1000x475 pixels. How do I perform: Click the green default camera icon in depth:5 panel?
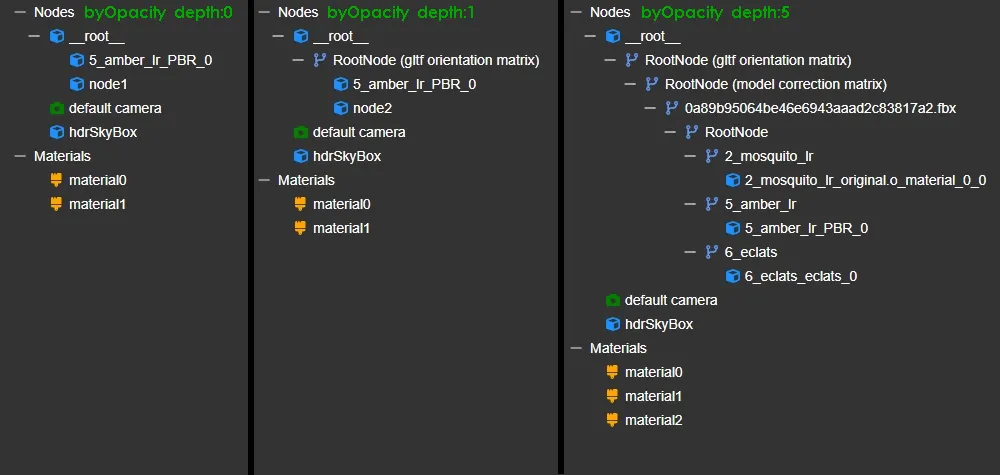612,300
